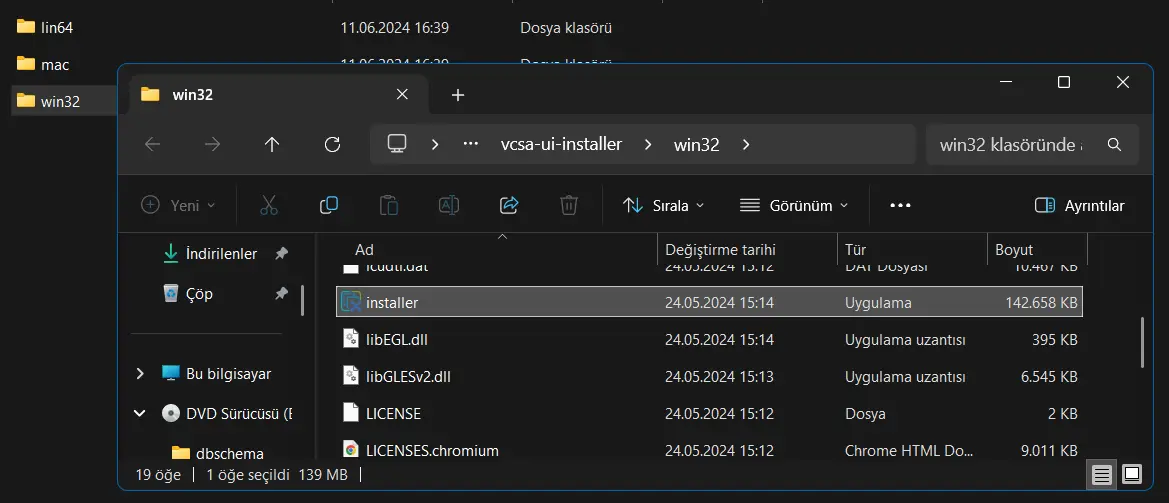Click chevron after win32 in address bar
1169x503 pixels.
click(x=746, y=145)
